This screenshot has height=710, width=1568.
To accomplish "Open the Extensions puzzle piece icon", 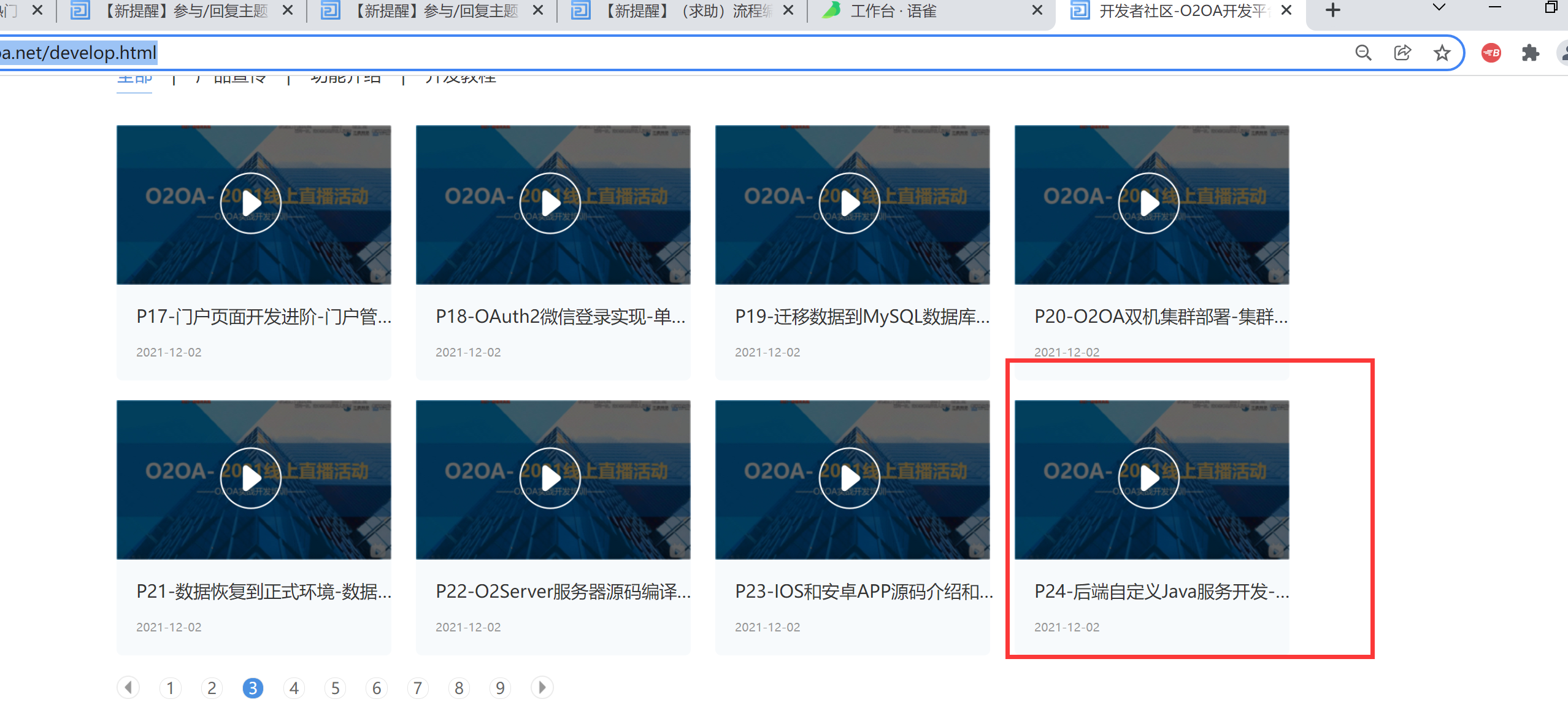I will tap(1531, 53).
